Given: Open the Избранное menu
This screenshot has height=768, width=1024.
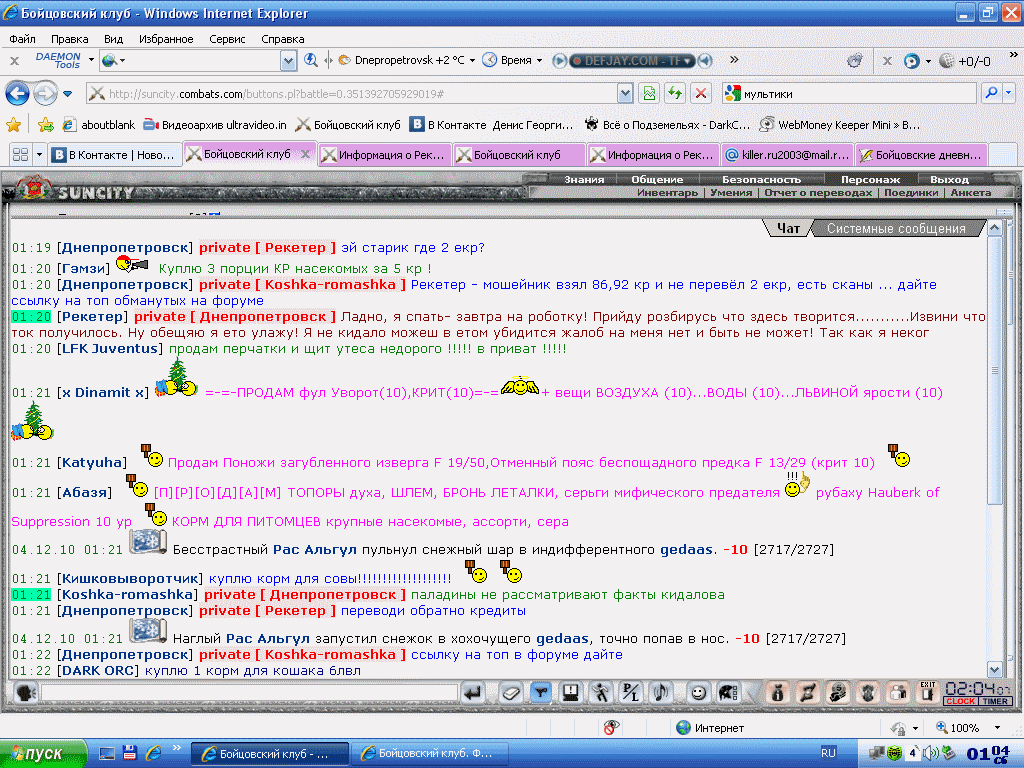Looking at the screenshot, I should (166, 39).
